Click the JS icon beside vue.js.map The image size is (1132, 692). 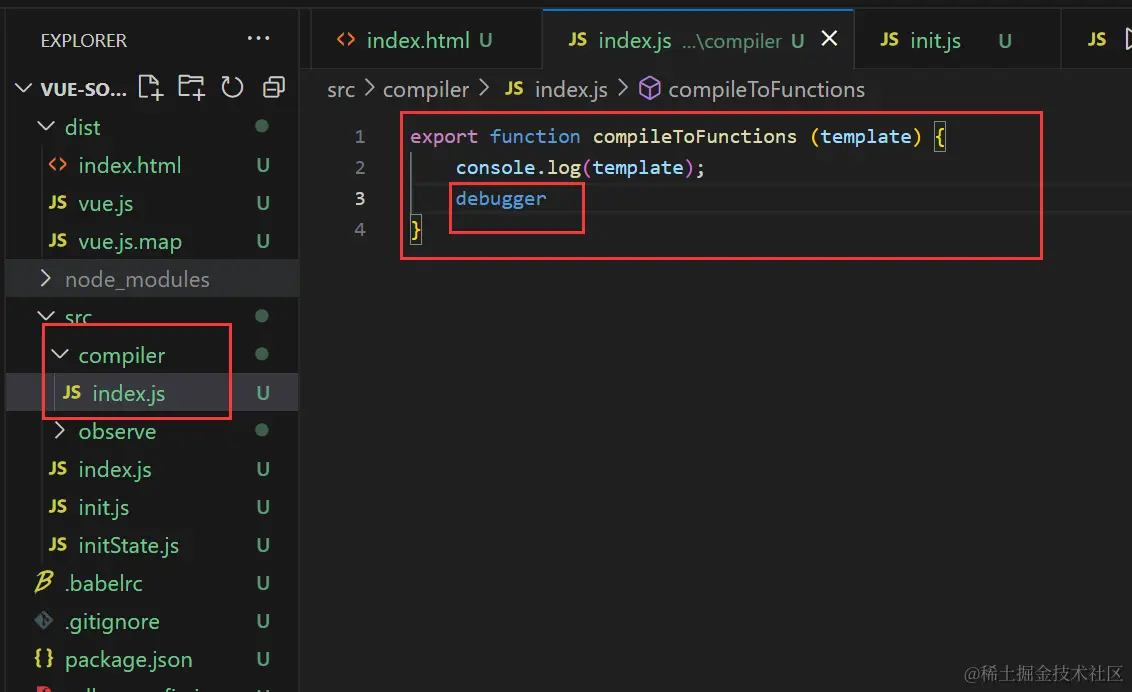(58, 240)
